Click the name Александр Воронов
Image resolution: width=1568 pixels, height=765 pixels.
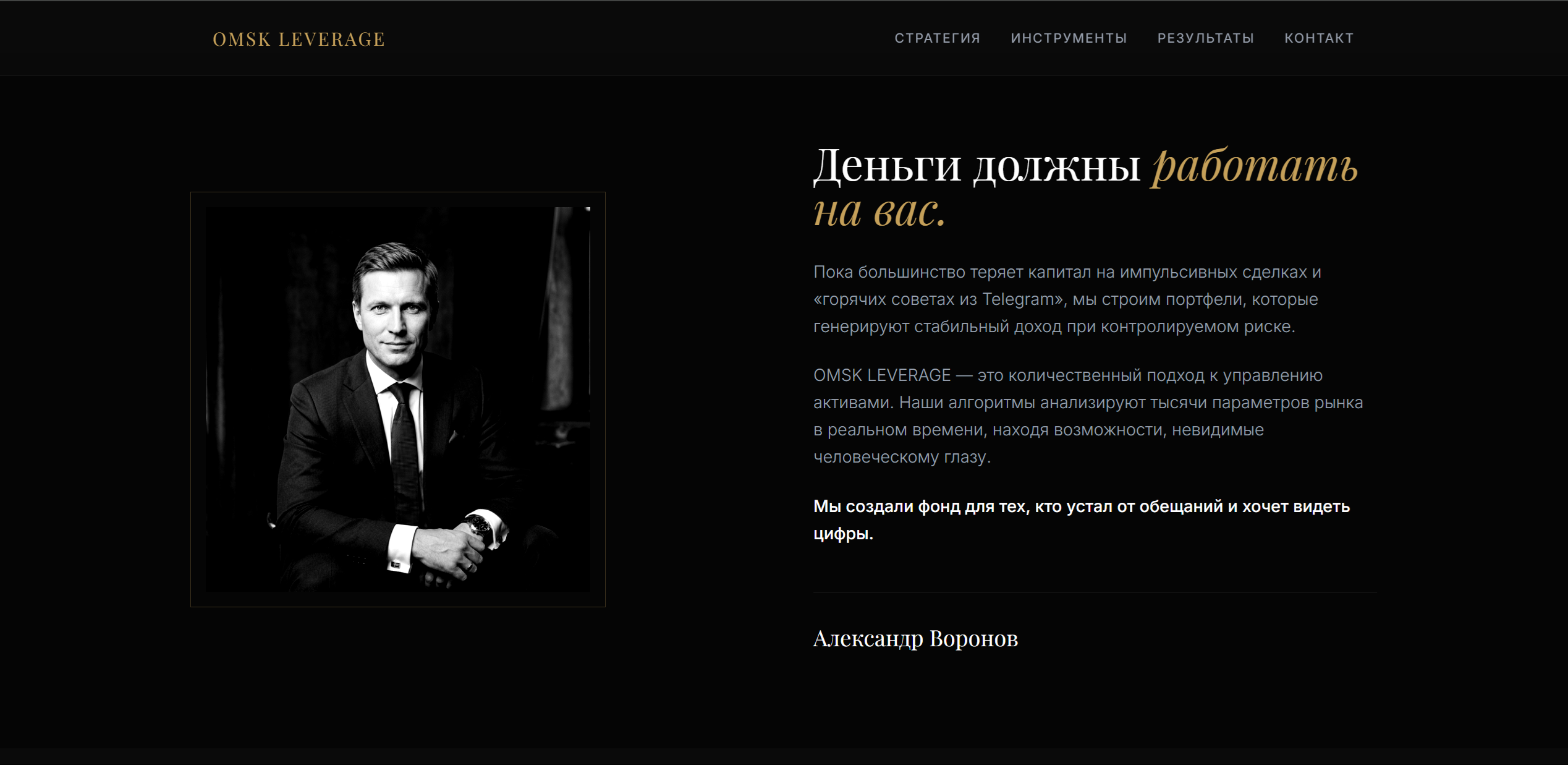(915, 639)
